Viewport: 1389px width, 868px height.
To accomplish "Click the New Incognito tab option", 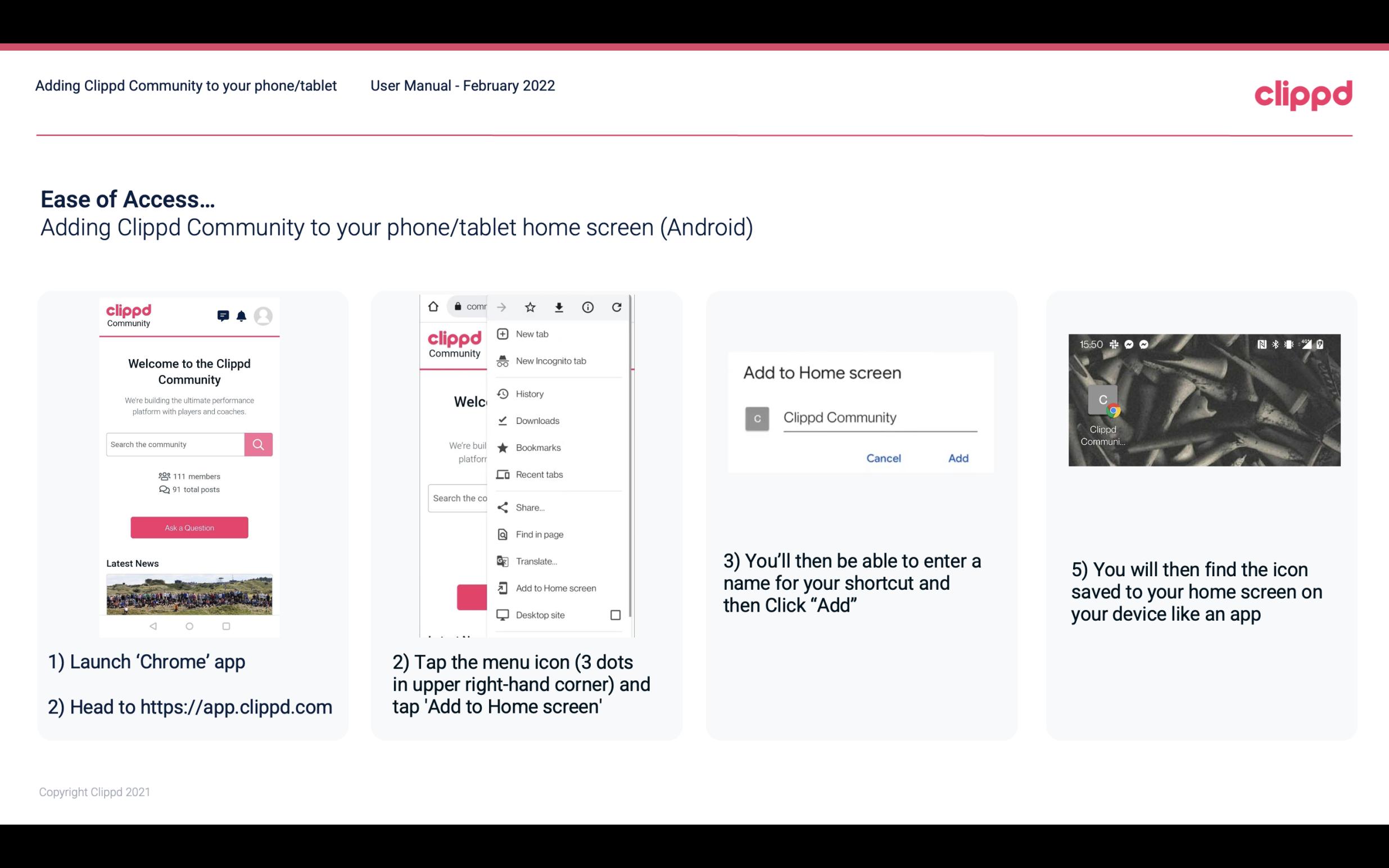I will (x=550, y=361).
